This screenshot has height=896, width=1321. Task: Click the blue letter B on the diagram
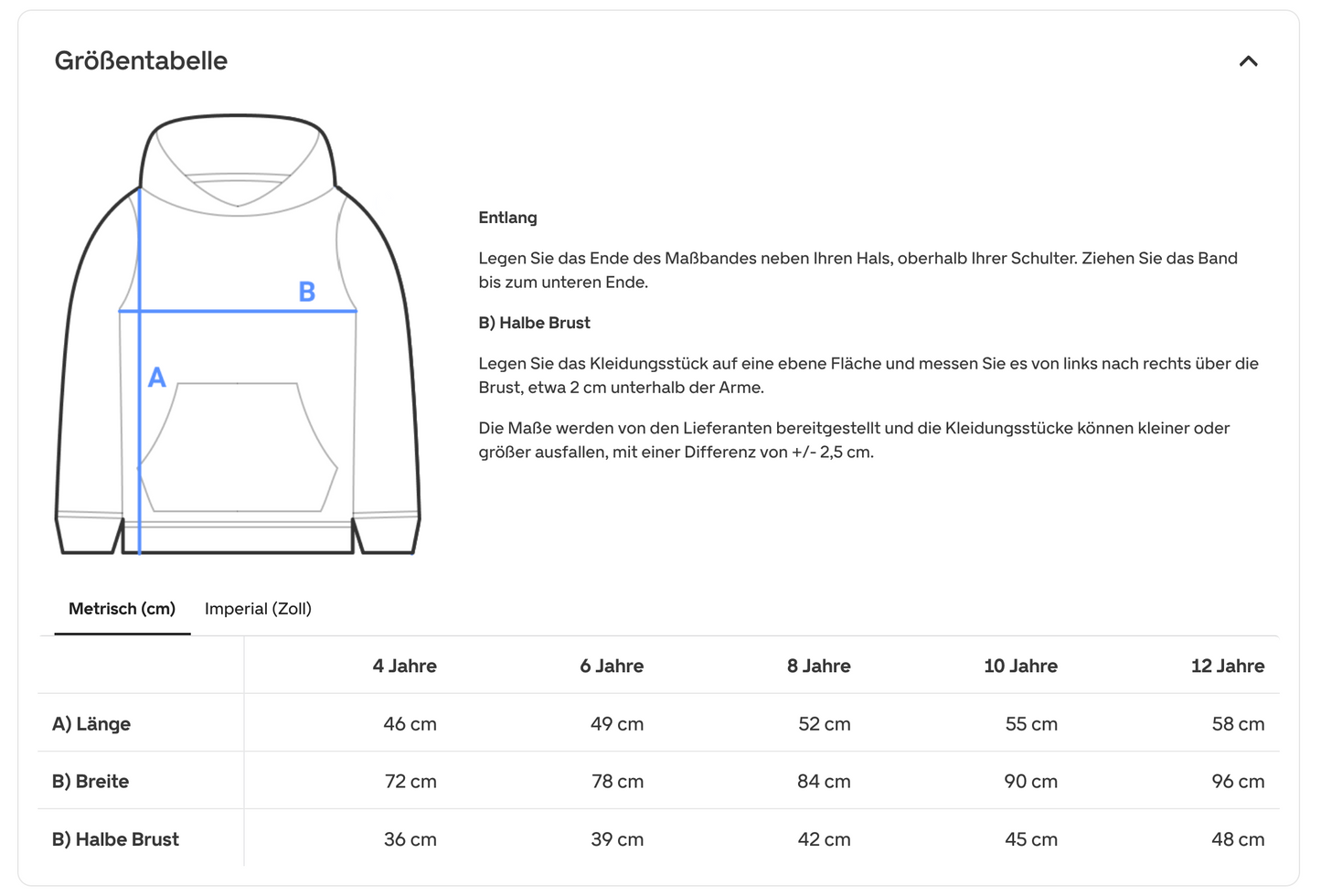307,292
